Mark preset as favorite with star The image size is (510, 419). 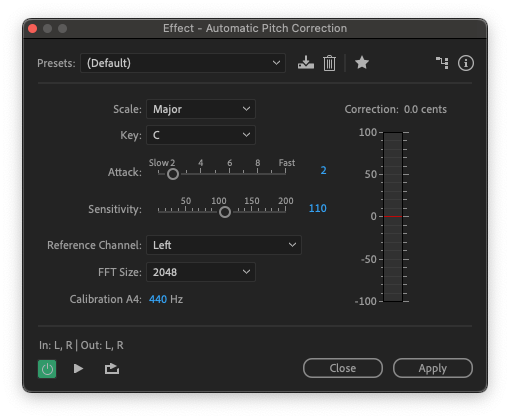pos(362,62)
